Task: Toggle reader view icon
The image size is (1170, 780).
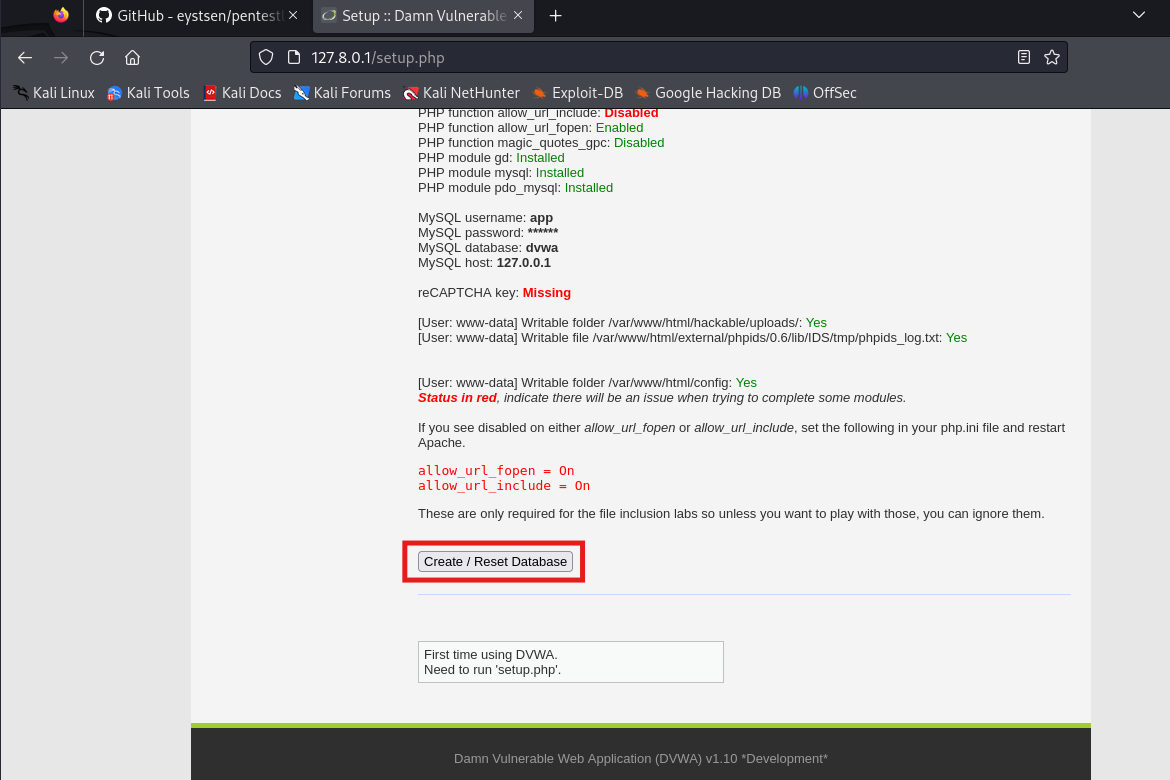Action: 1024,57
